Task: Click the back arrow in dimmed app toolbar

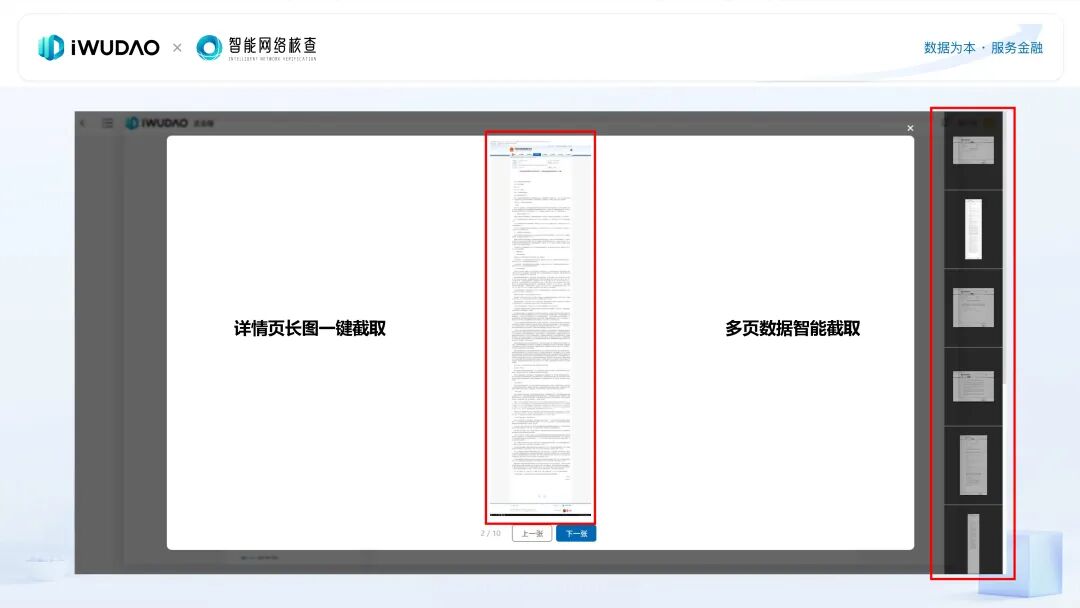Action: point(83,123)
